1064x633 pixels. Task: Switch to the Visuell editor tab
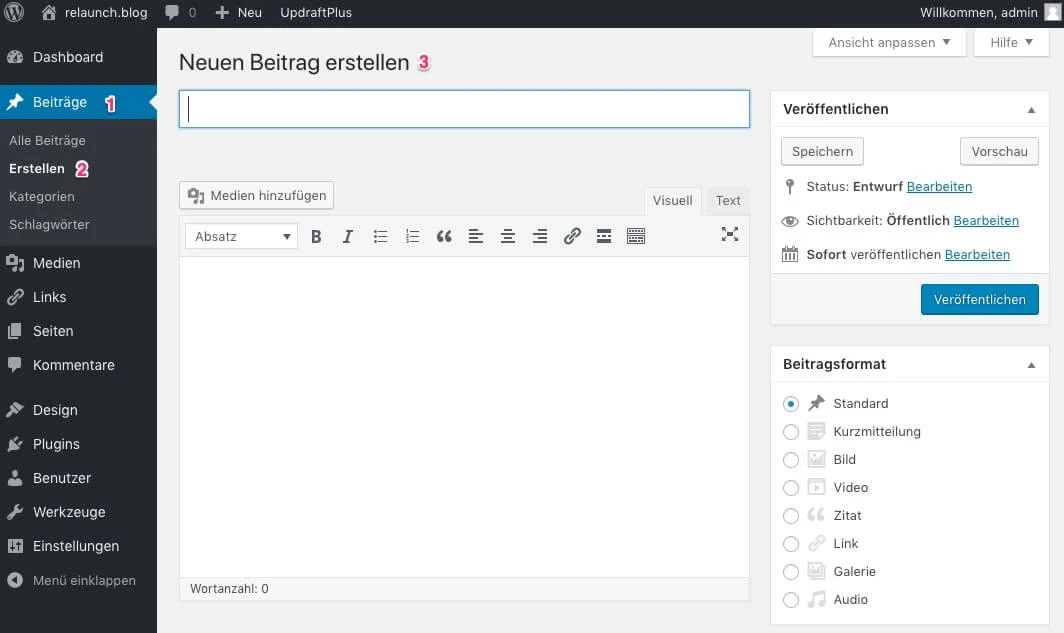click(x=672, y=201)
